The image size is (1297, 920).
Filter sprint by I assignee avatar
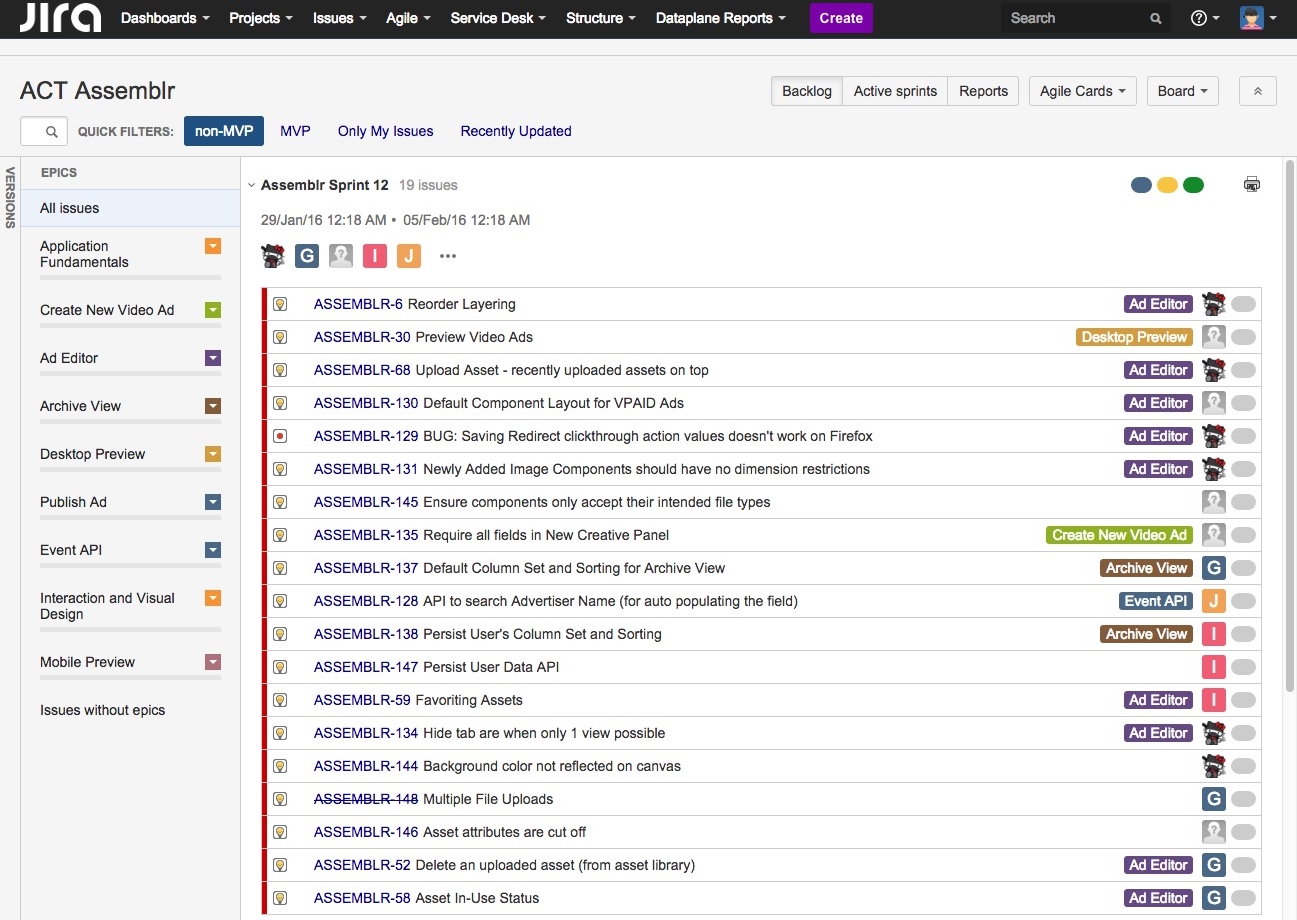coord(374,256)
